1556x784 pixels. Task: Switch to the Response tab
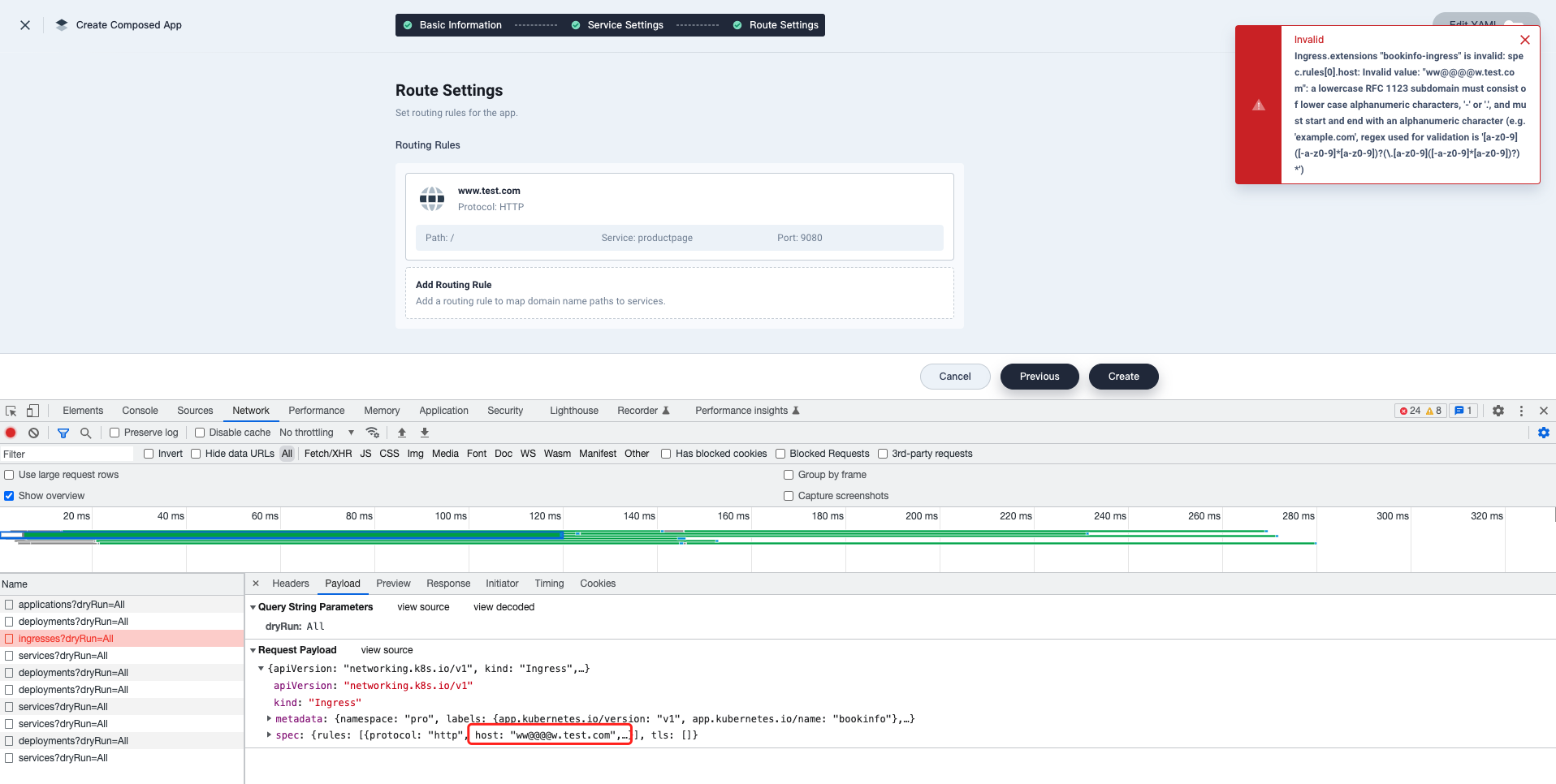(x=447, y=583)
